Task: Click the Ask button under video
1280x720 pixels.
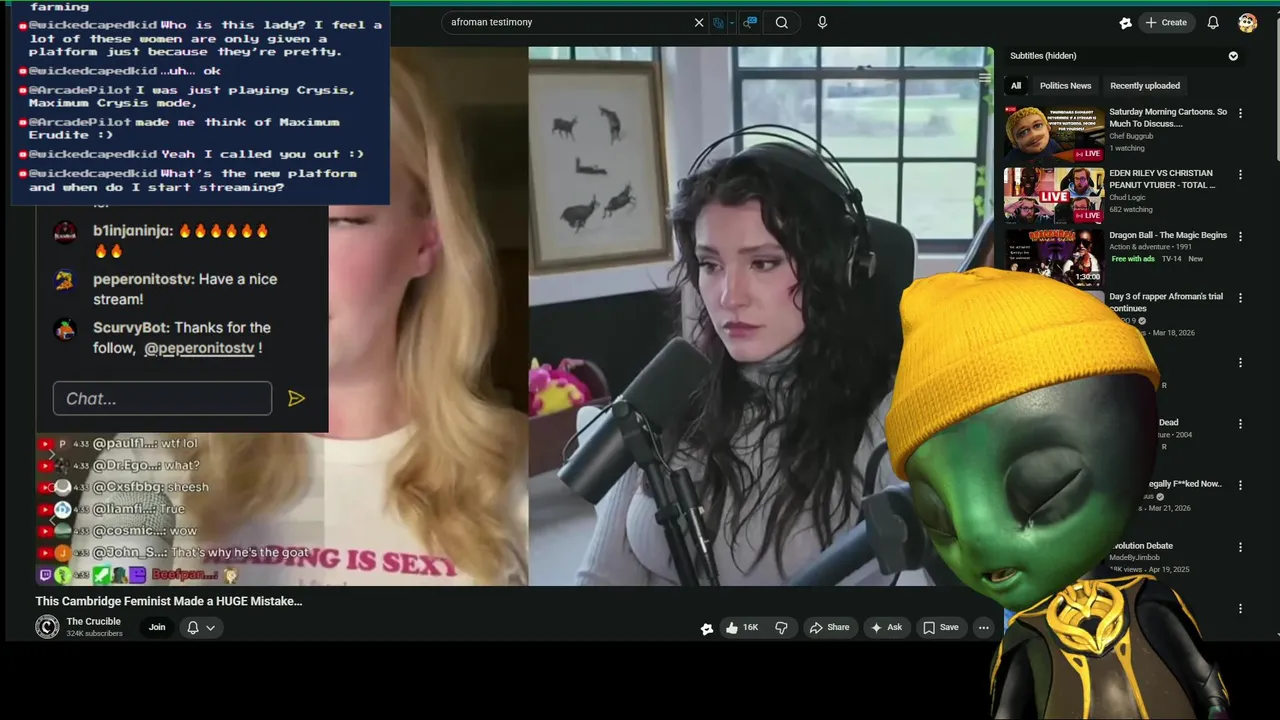Action: pyautogui.click(x=886, y=627)
